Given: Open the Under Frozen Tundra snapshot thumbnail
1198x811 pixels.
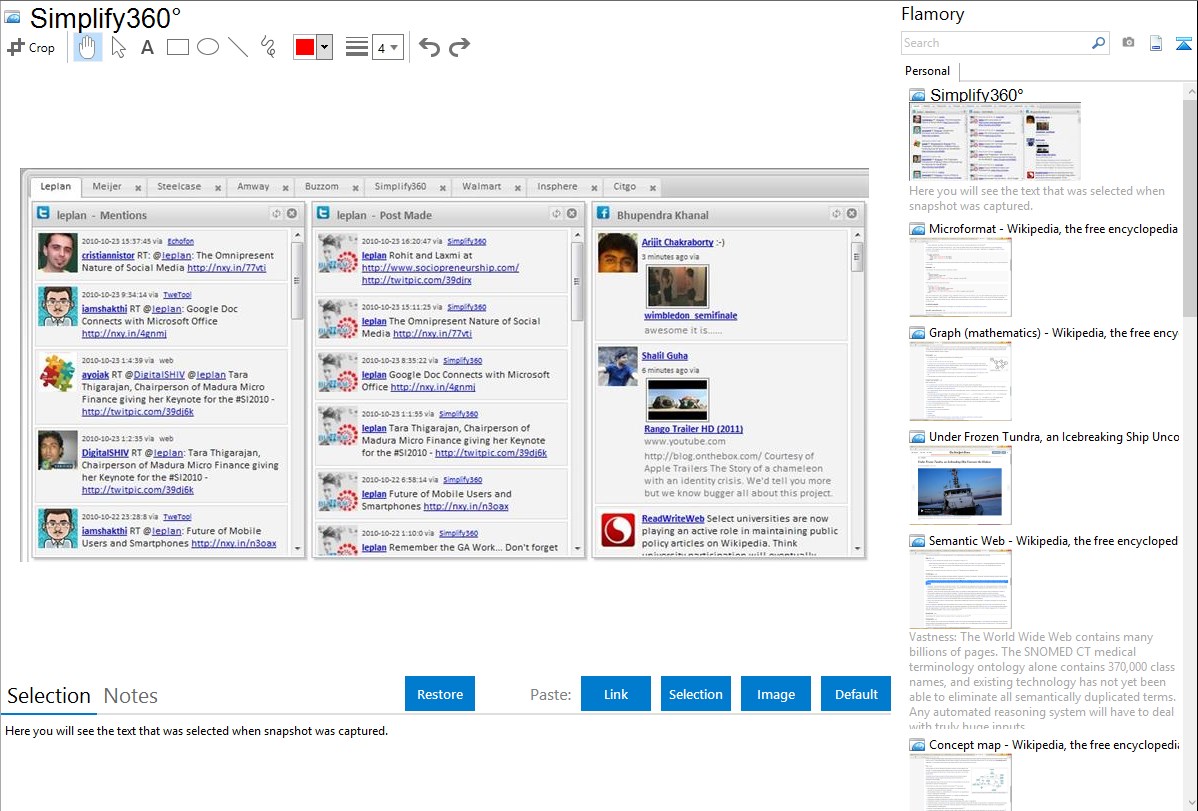Looking at the screenshot, I should pyautogui.click(x=960, y=484).
